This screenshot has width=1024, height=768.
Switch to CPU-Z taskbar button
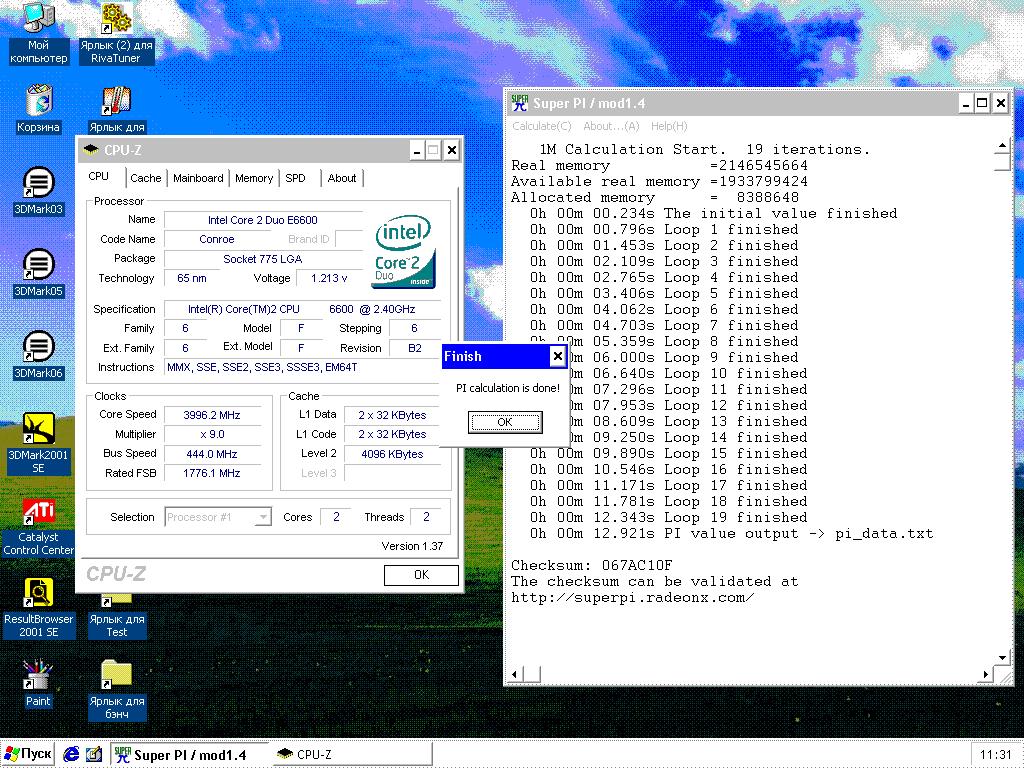351,755
